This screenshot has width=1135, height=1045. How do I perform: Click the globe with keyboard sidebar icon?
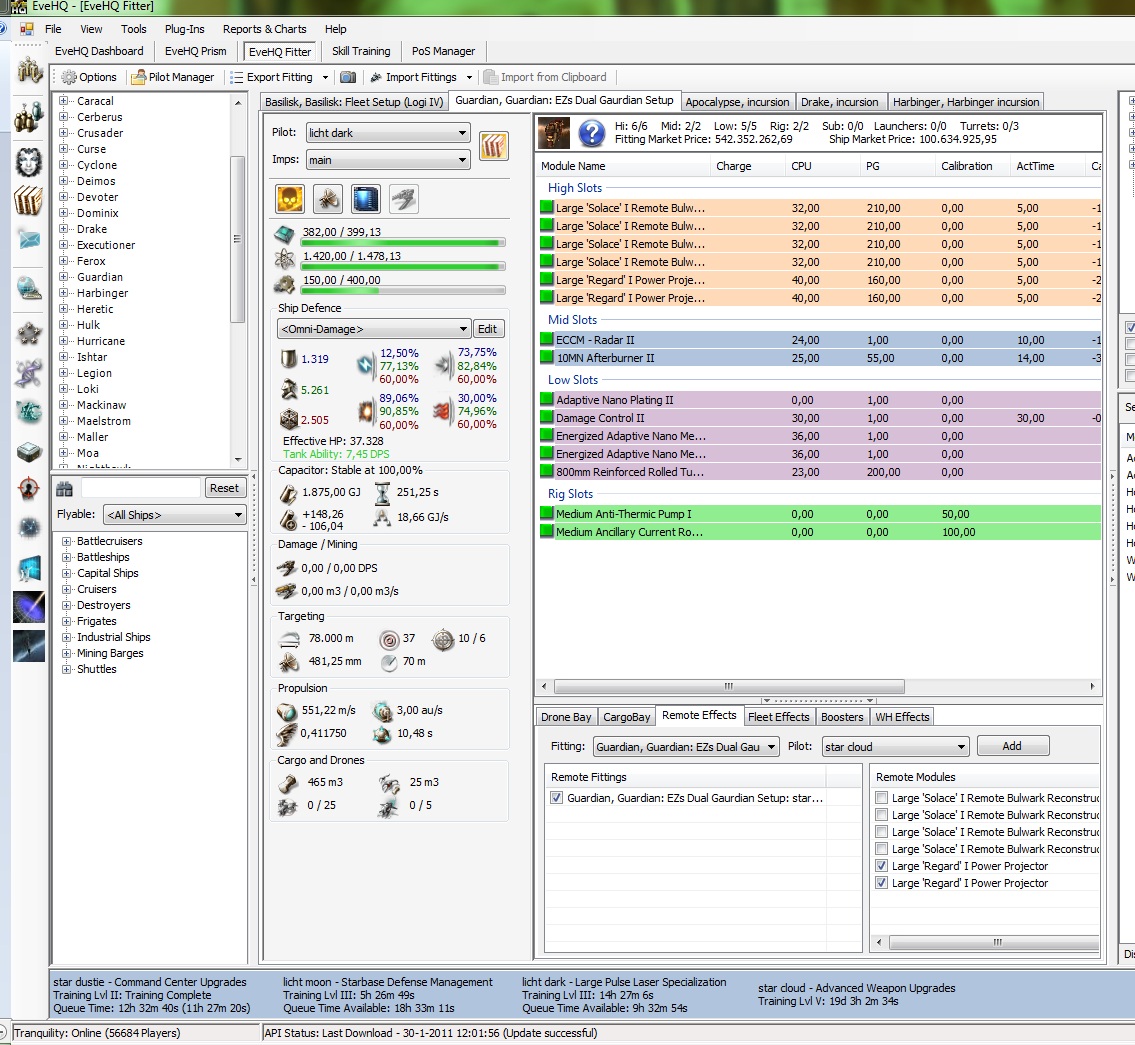click(x=29, y=288)
